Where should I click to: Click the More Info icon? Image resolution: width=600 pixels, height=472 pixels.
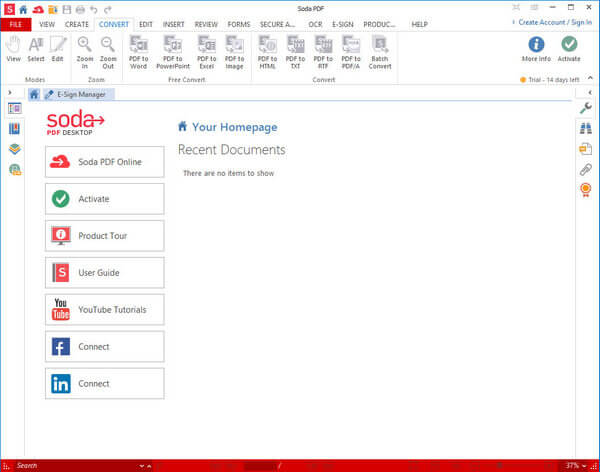[x=536, y=47]
